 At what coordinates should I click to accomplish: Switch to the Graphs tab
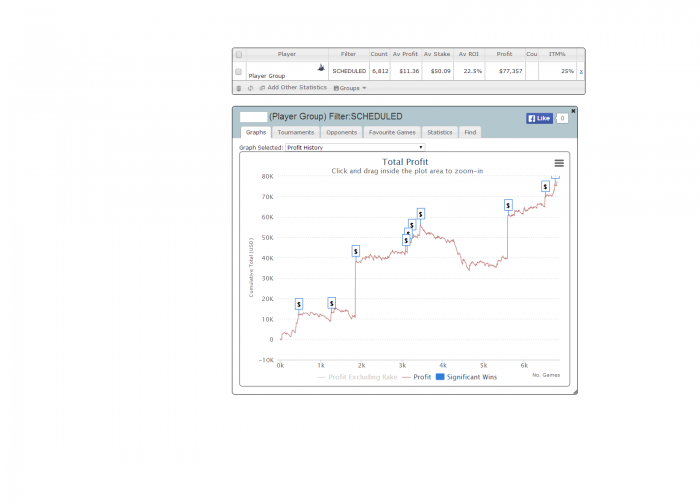pyautogui.click(x=256, y=132)
